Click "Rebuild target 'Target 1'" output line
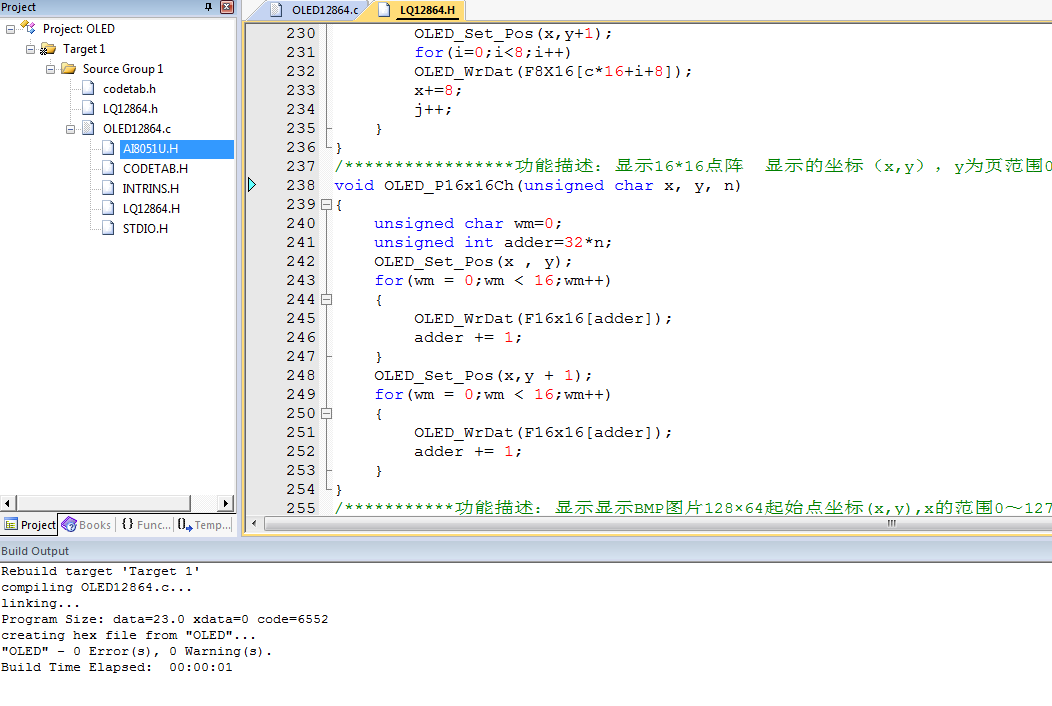The image size is (1052, 706). 101,571
